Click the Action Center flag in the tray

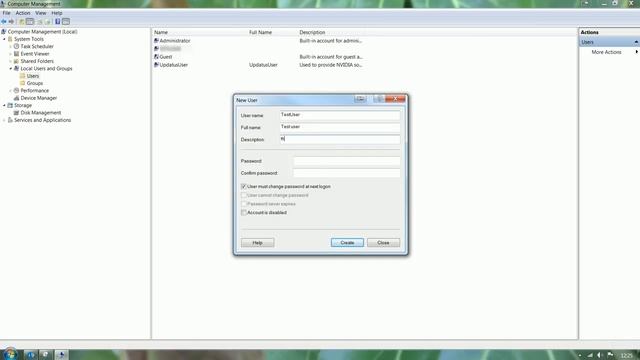pos(610,355)
